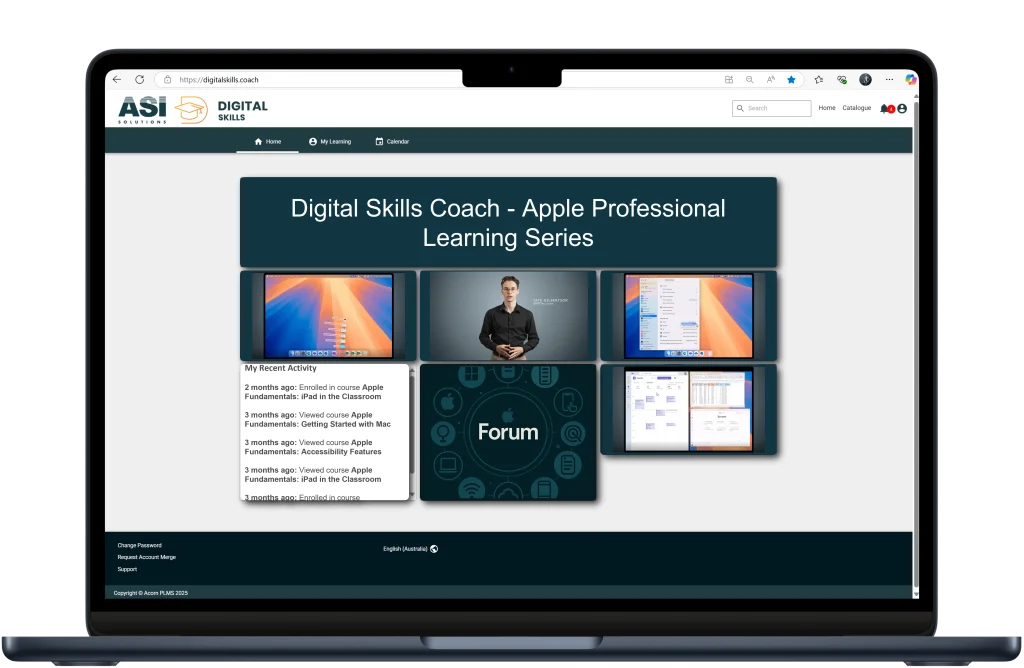Open the Catalogue link
The image size is (1024, 668).
point(857,108)
